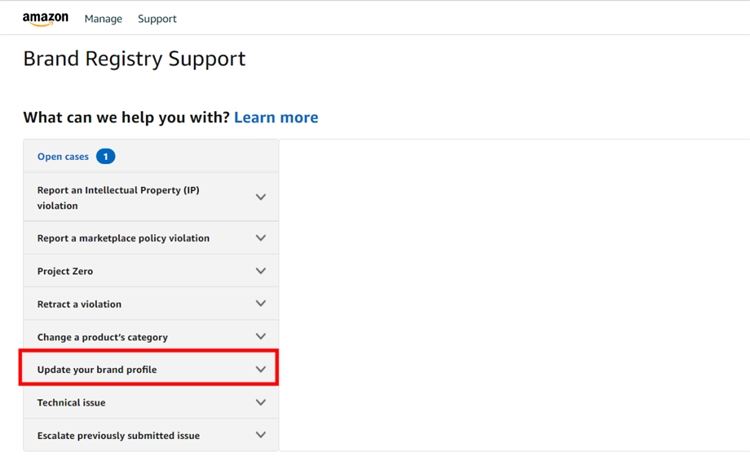Expand Report a marketplace policy violation chevron
The height and width of the screenshot is (461, 750).
pos(261,238)
